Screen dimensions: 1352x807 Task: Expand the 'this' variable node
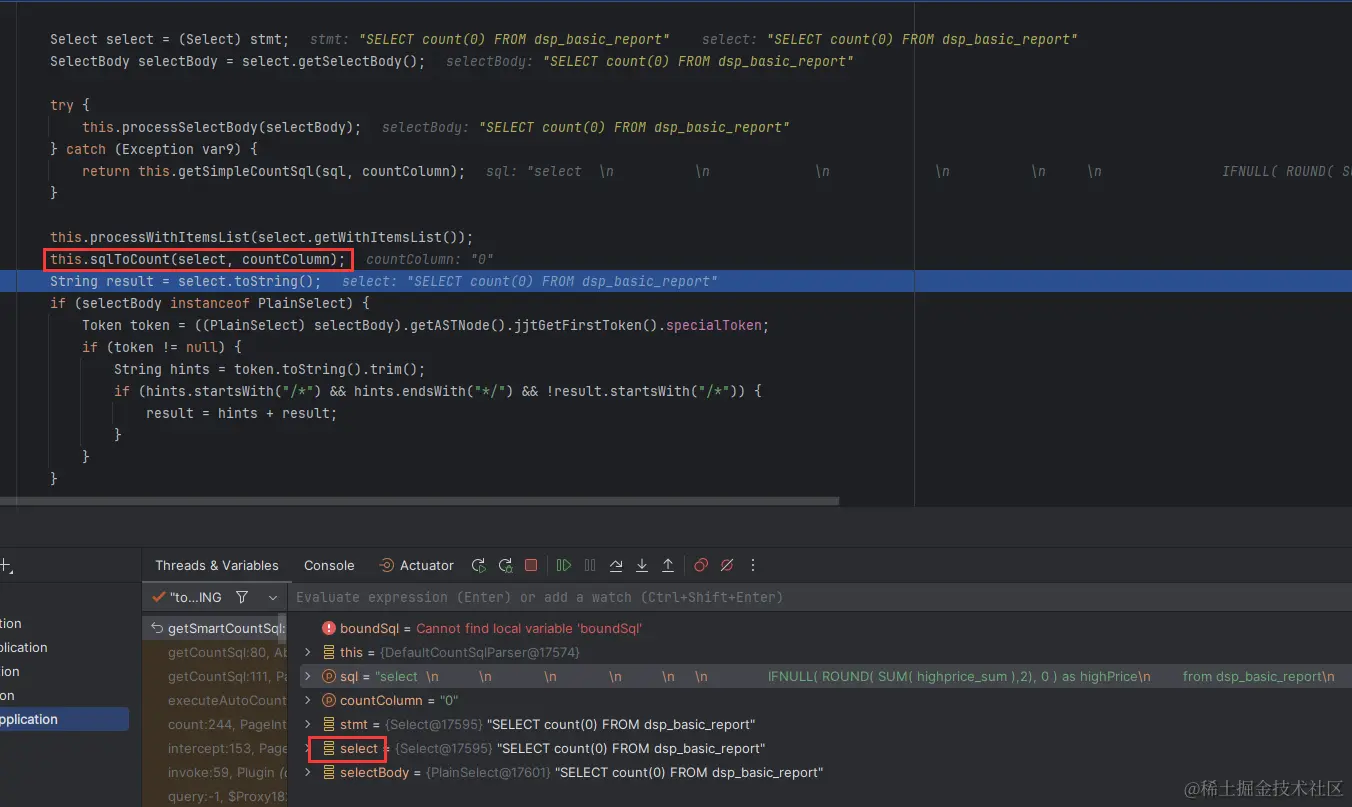[x=308, y=652]
